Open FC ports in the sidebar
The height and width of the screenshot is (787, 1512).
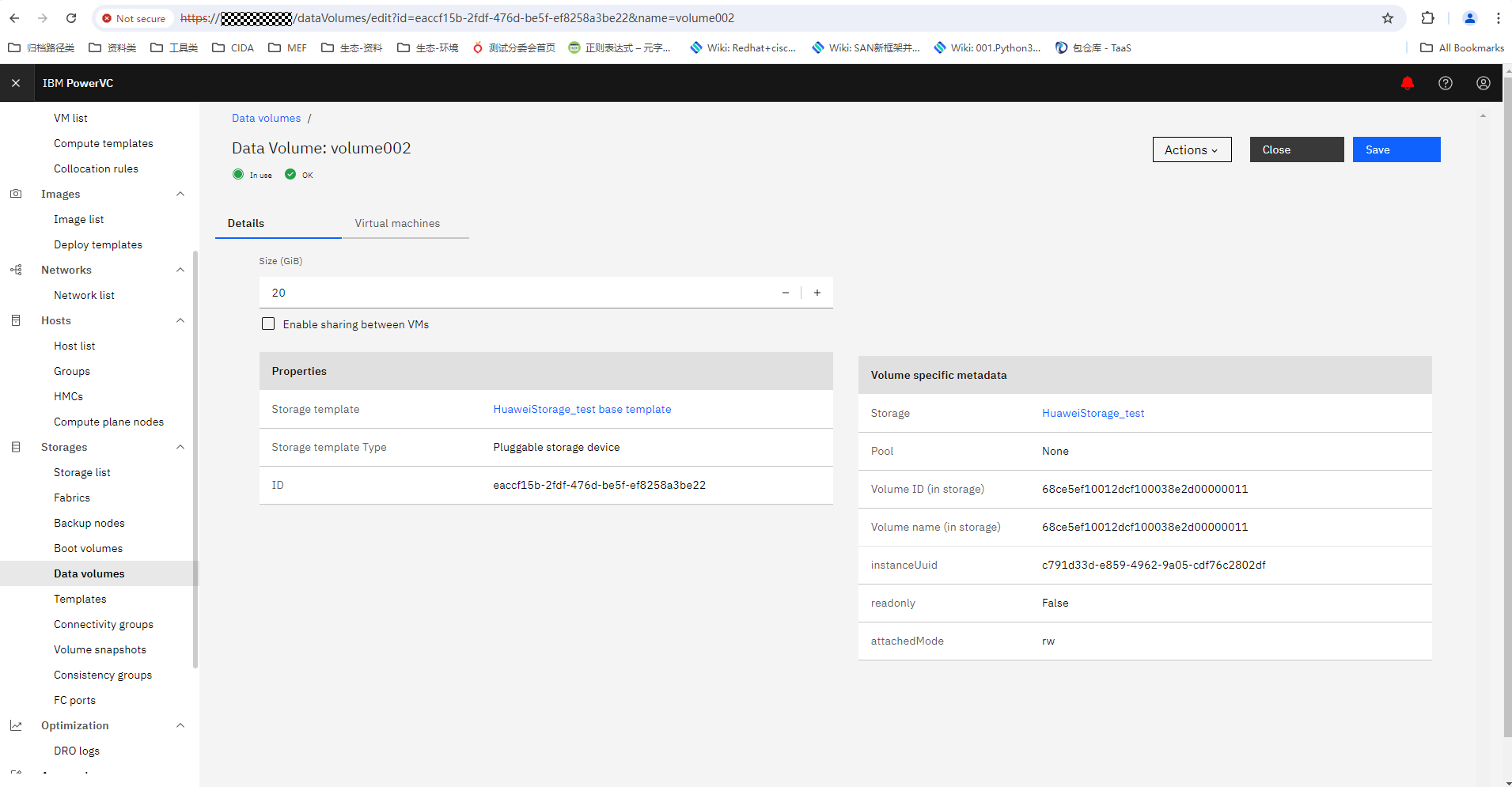[x=75, y=700]
